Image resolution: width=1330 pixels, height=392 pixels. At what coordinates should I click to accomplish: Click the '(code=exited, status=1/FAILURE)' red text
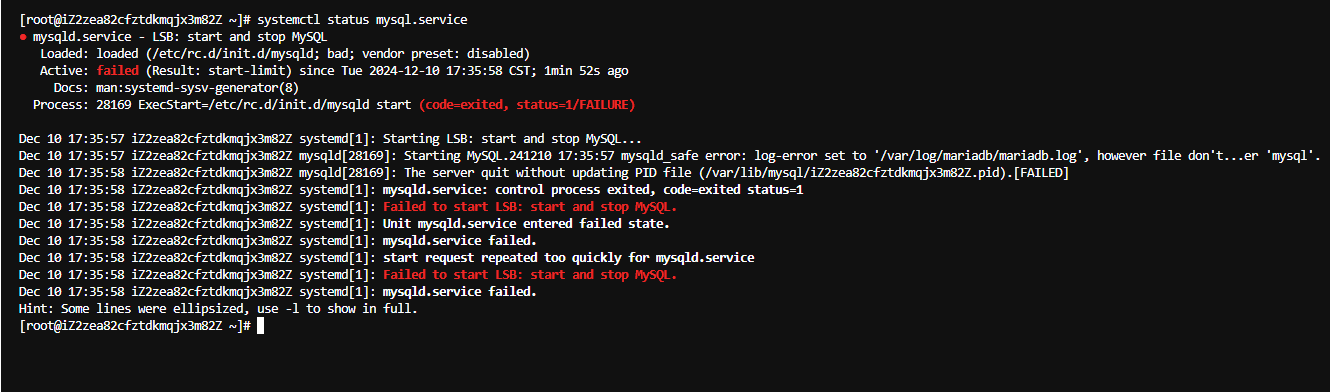coord(527,105)
